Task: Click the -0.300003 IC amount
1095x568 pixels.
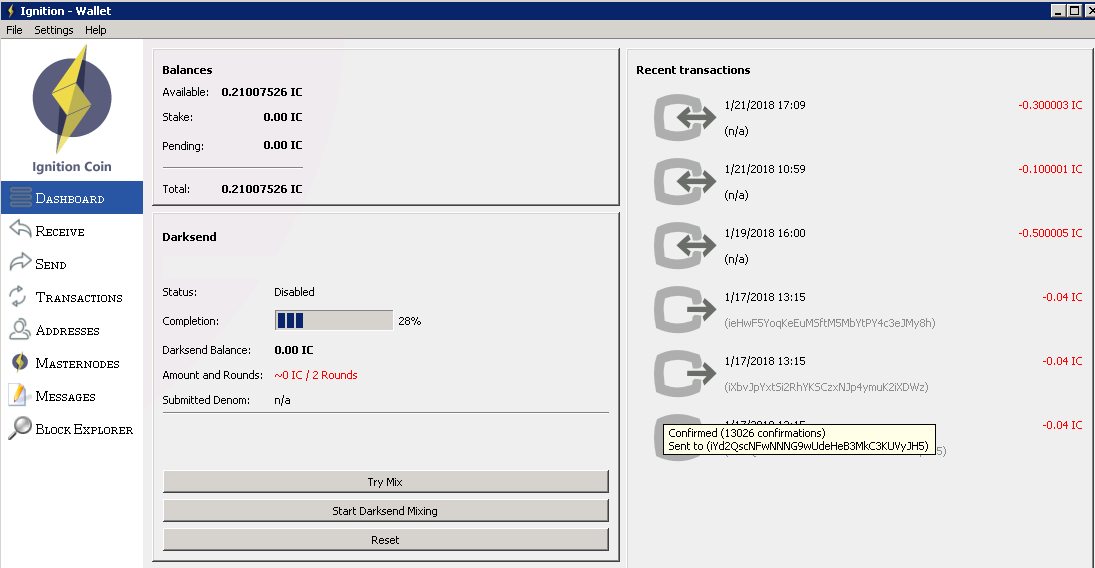Action: click(1050, 105)
